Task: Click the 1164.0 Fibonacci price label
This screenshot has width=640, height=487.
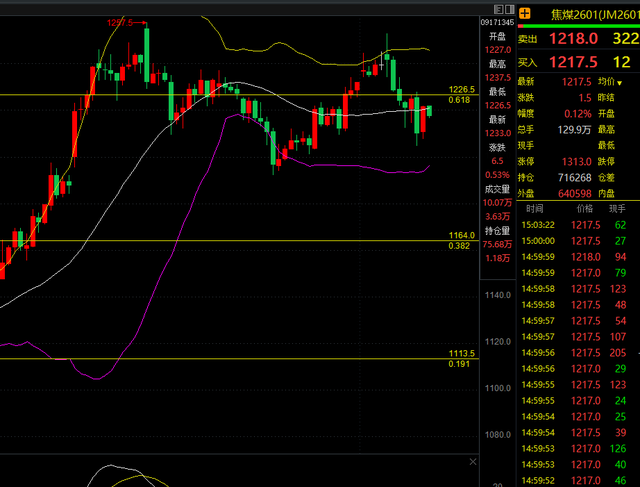Action: pyautogui.click(x=462, y=235)
